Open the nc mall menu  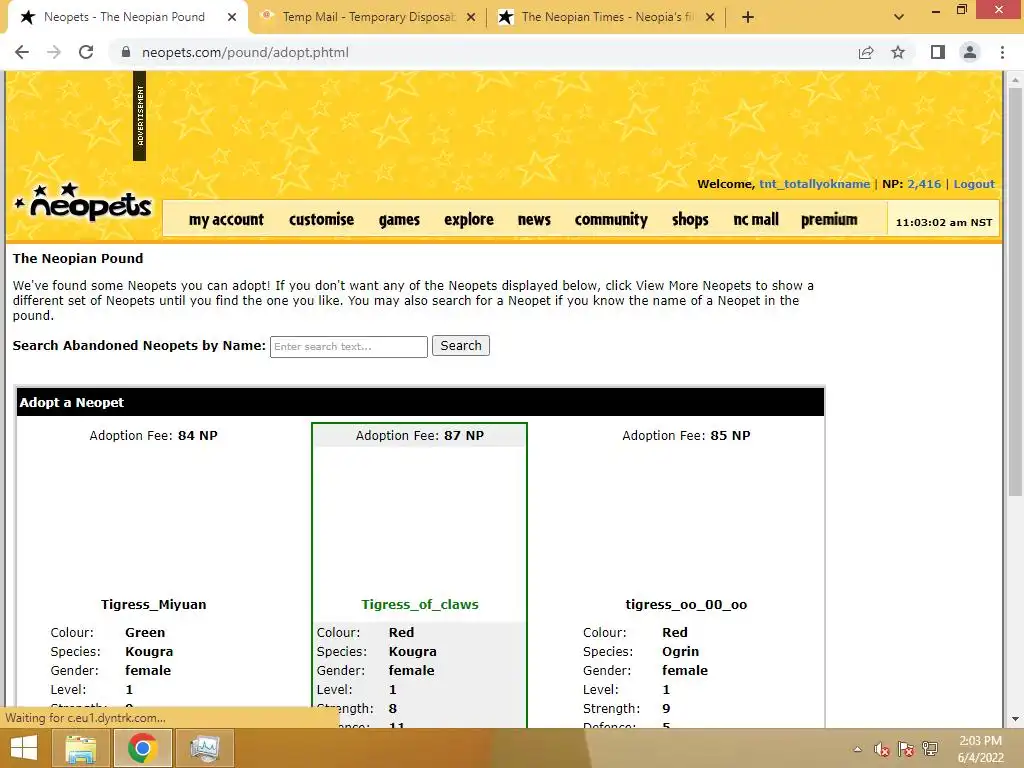756,219
